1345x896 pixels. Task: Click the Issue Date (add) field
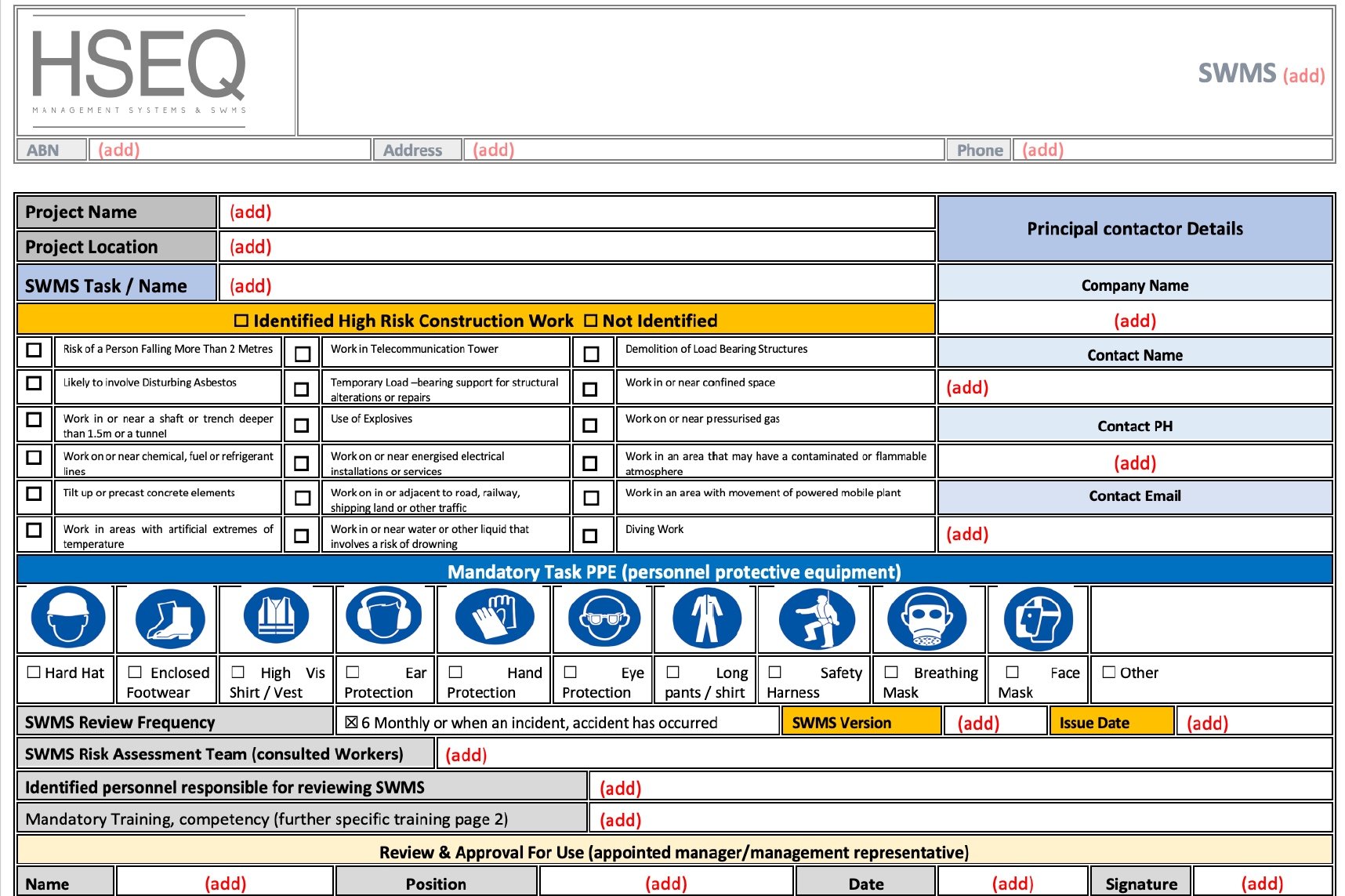(1254, 723)
